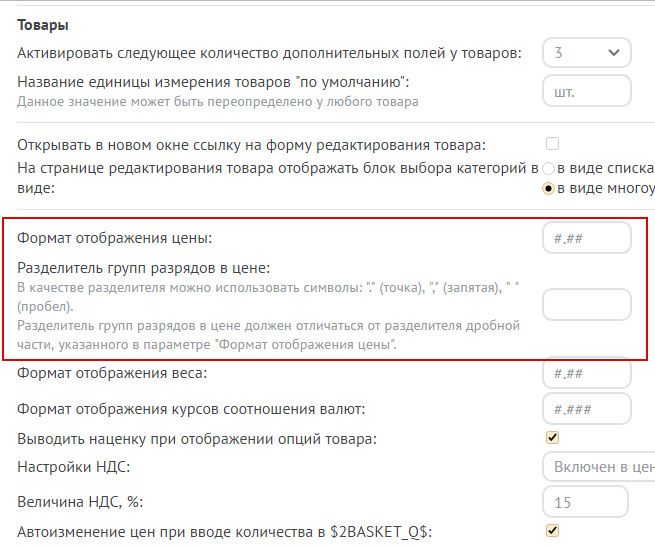Enable opening product edit form in new window

point(552,144)
